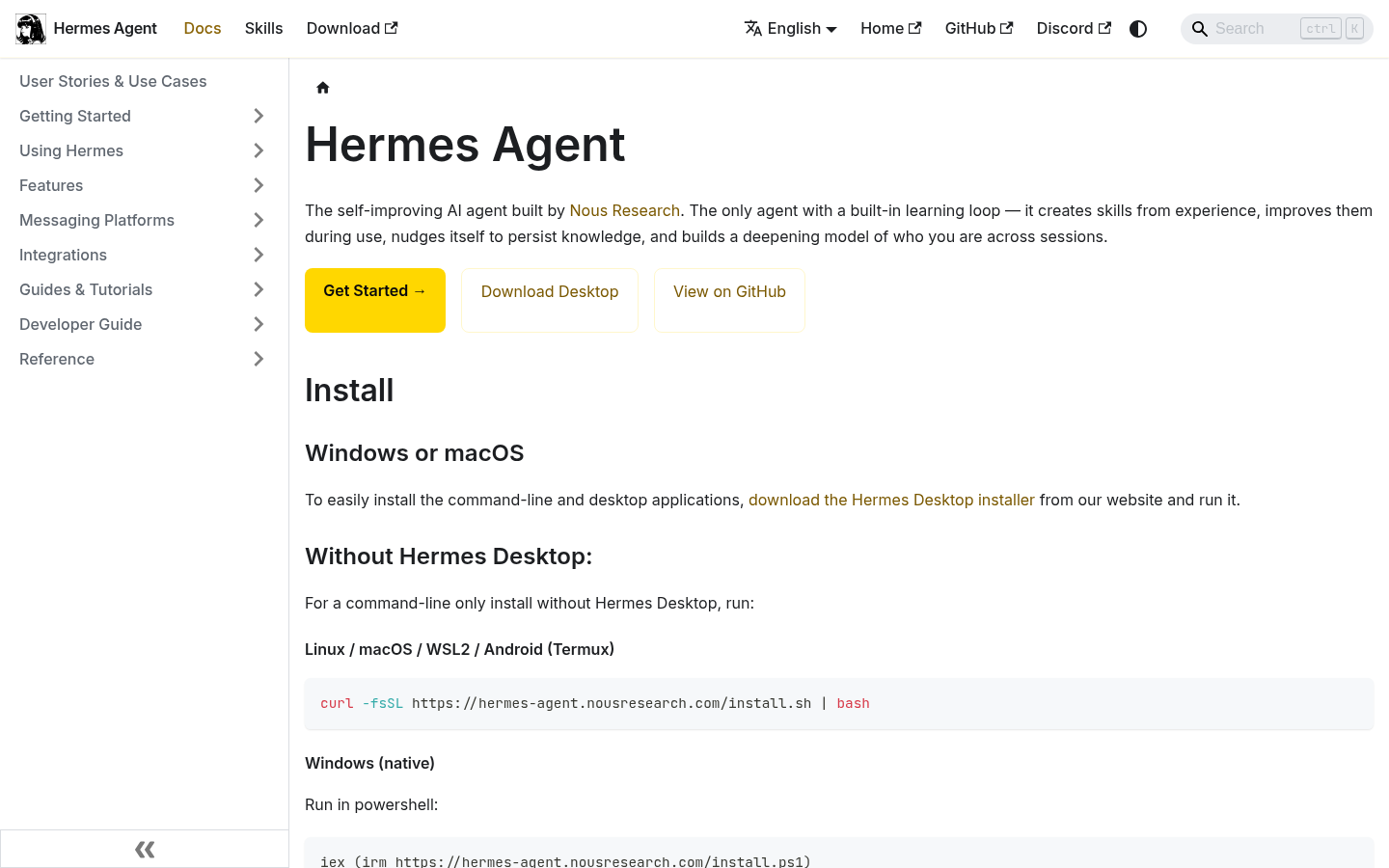1389x868 pixels.
Task: Click the Hermes Agent brand title text
Action: (x=105, y=29)
